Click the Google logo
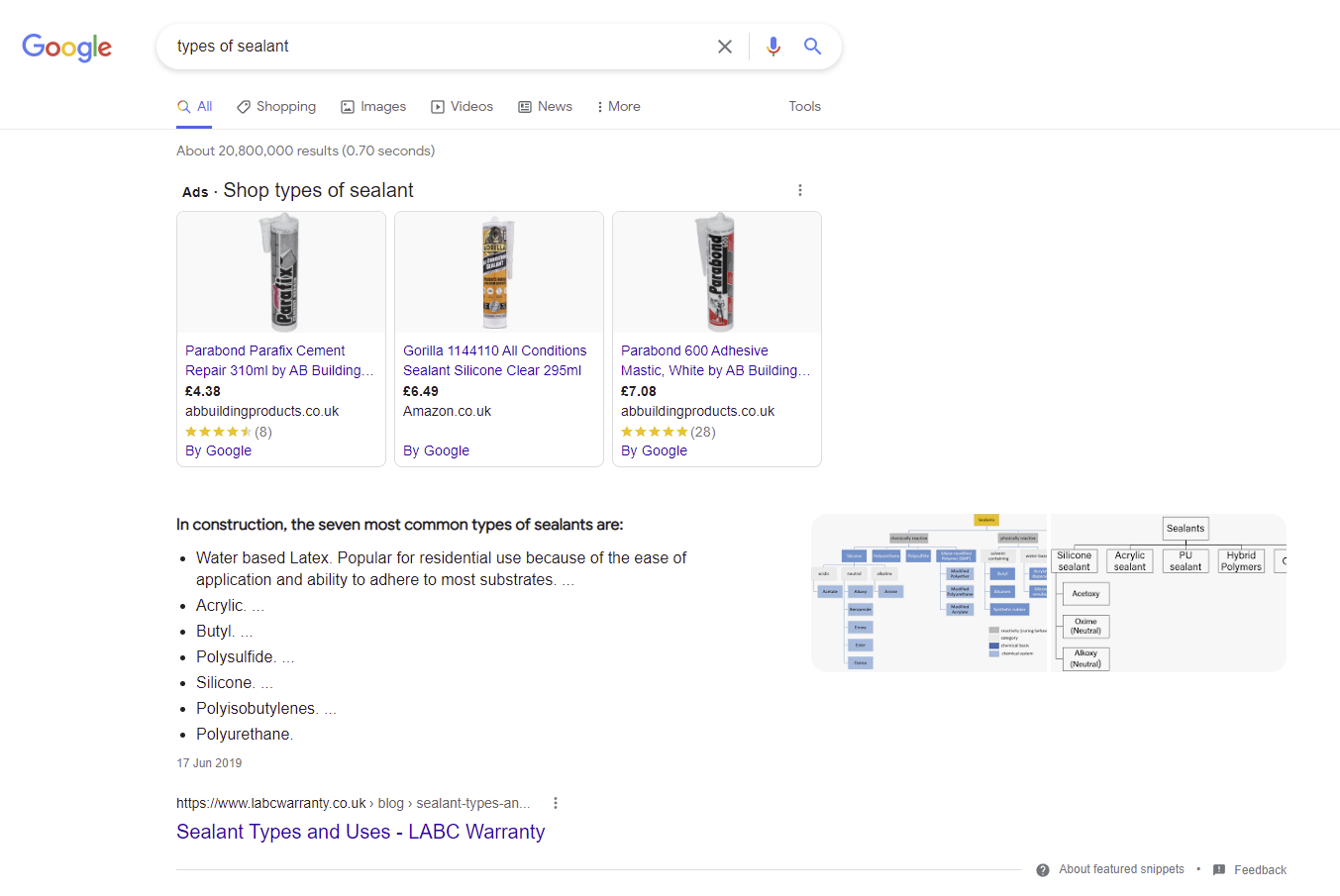This screenshot has height=896, width=1340. coord(66,48)
